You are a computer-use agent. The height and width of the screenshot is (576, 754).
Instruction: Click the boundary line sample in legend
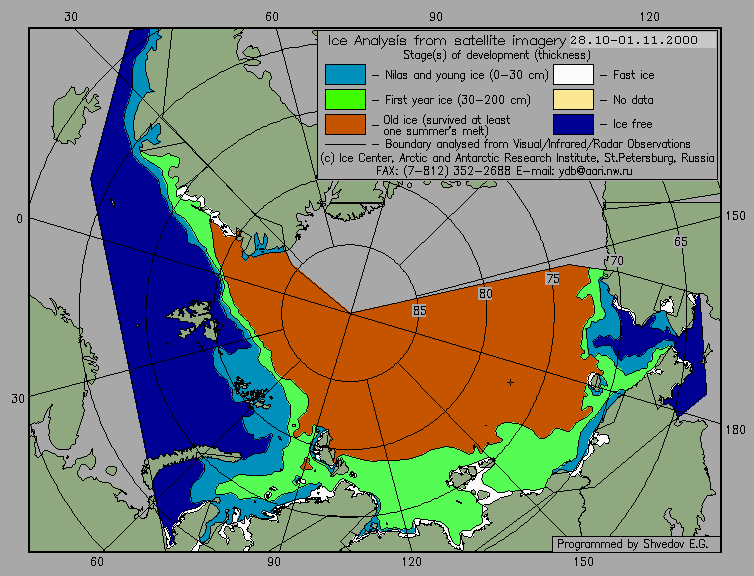pos(345,144)
